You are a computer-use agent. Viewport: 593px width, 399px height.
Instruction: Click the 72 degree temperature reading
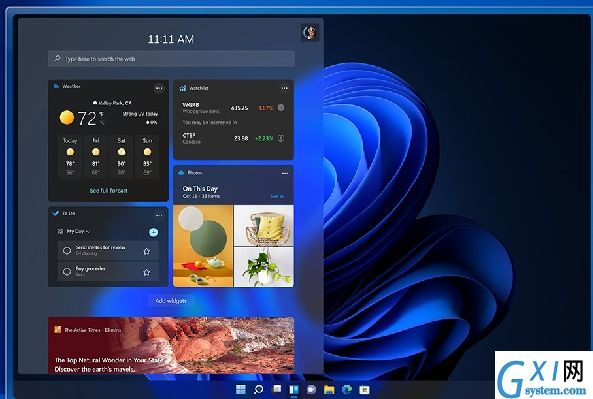(x=87, y=118)
